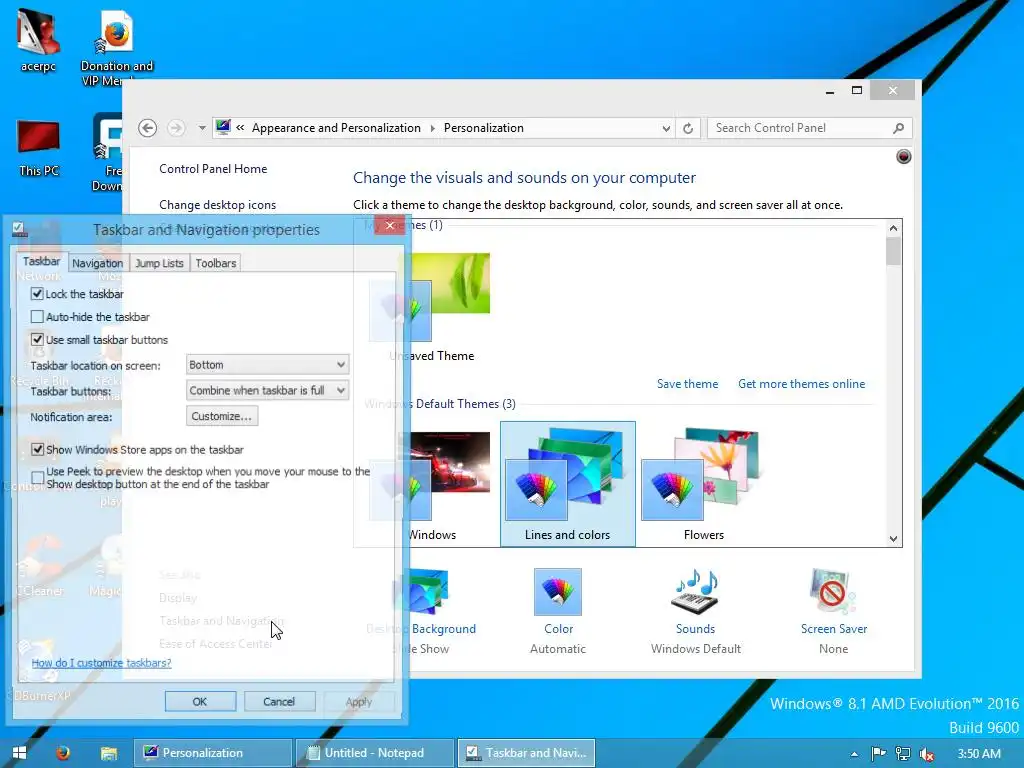This screenshot has height=768, width=1024.
Task: Open the network tray icon
Action: click(903, 754)
